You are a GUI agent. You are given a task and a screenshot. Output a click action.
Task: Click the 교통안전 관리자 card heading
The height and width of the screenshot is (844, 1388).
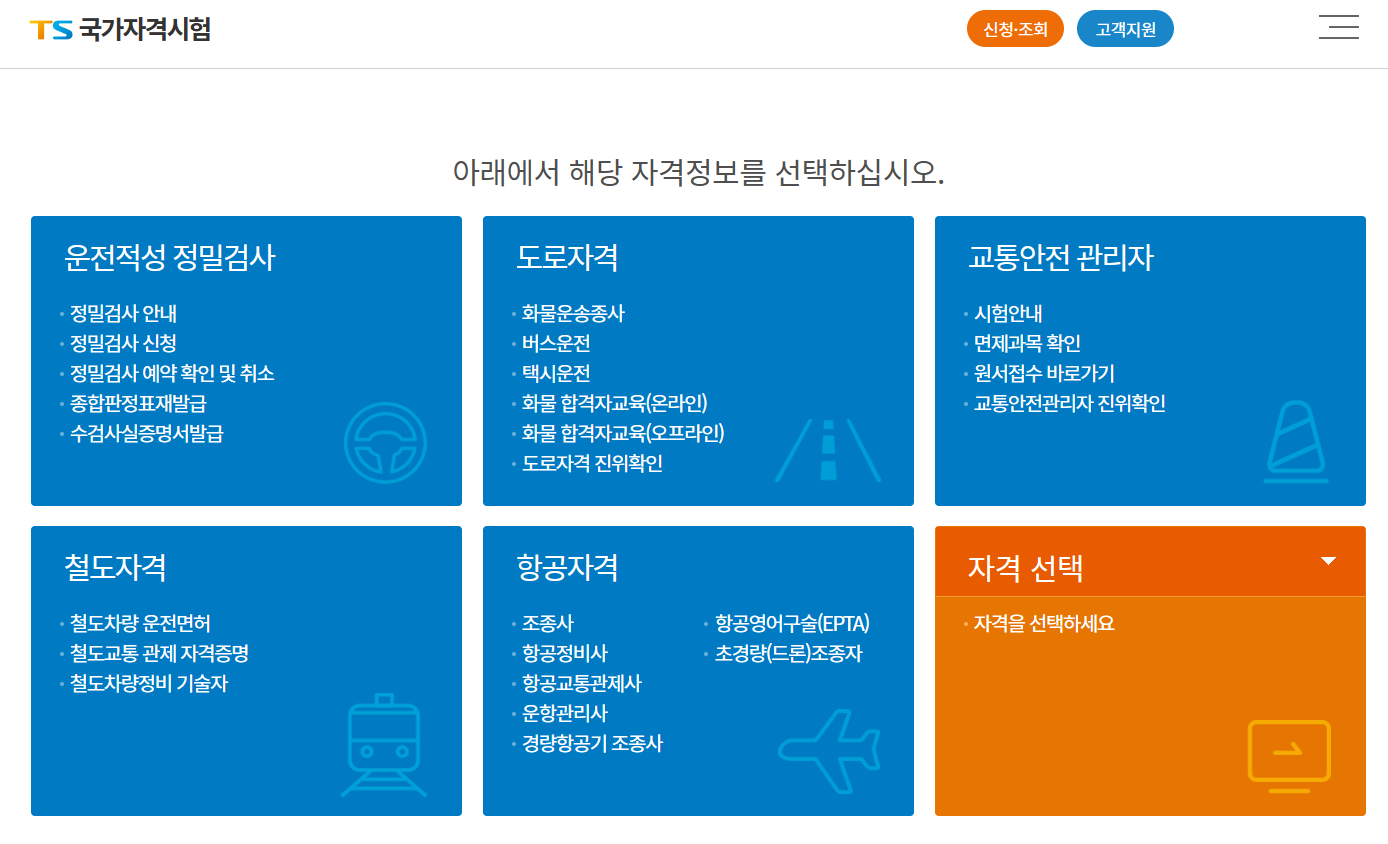click(x=1060, y=258)
